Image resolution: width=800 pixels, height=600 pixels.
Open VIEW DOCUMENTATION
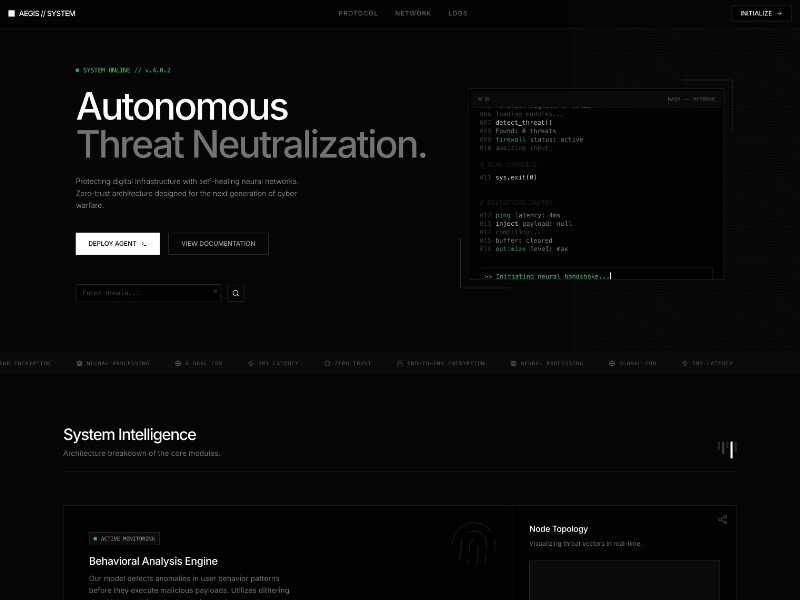tap(218, 243)
